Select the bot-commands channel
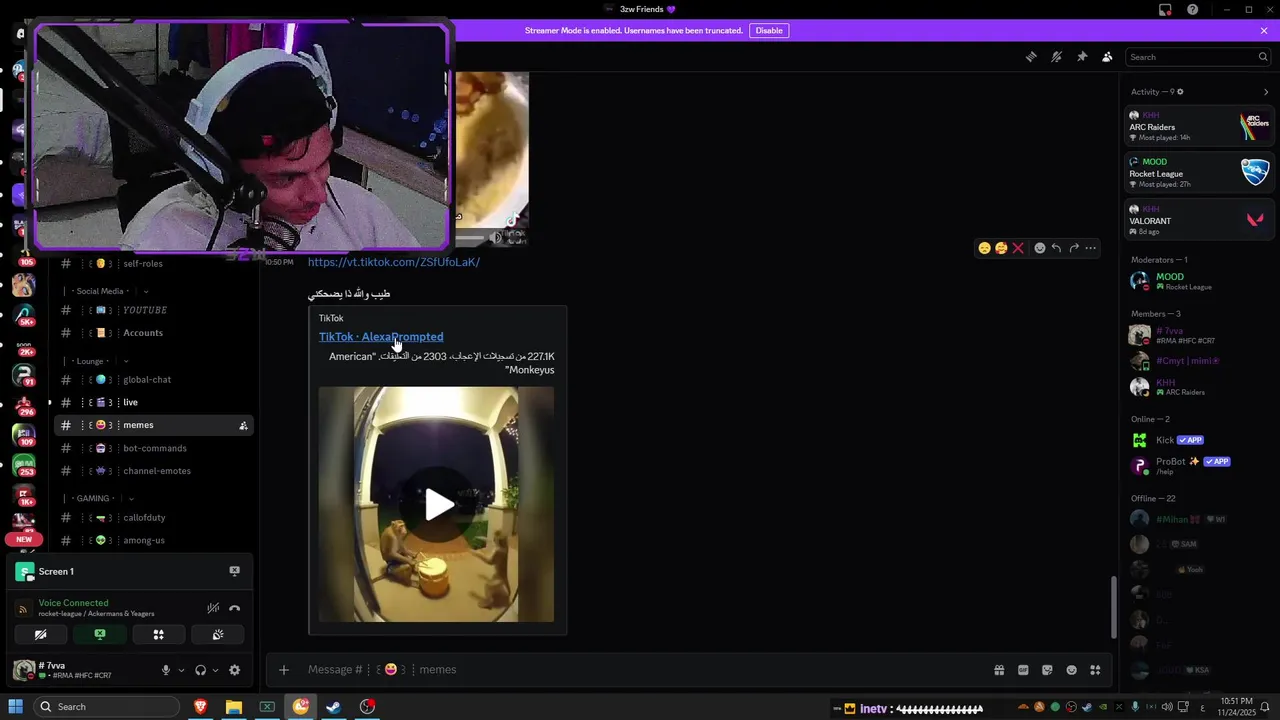The height and width of the screenshot is (720, 1280). coord(153,448)
